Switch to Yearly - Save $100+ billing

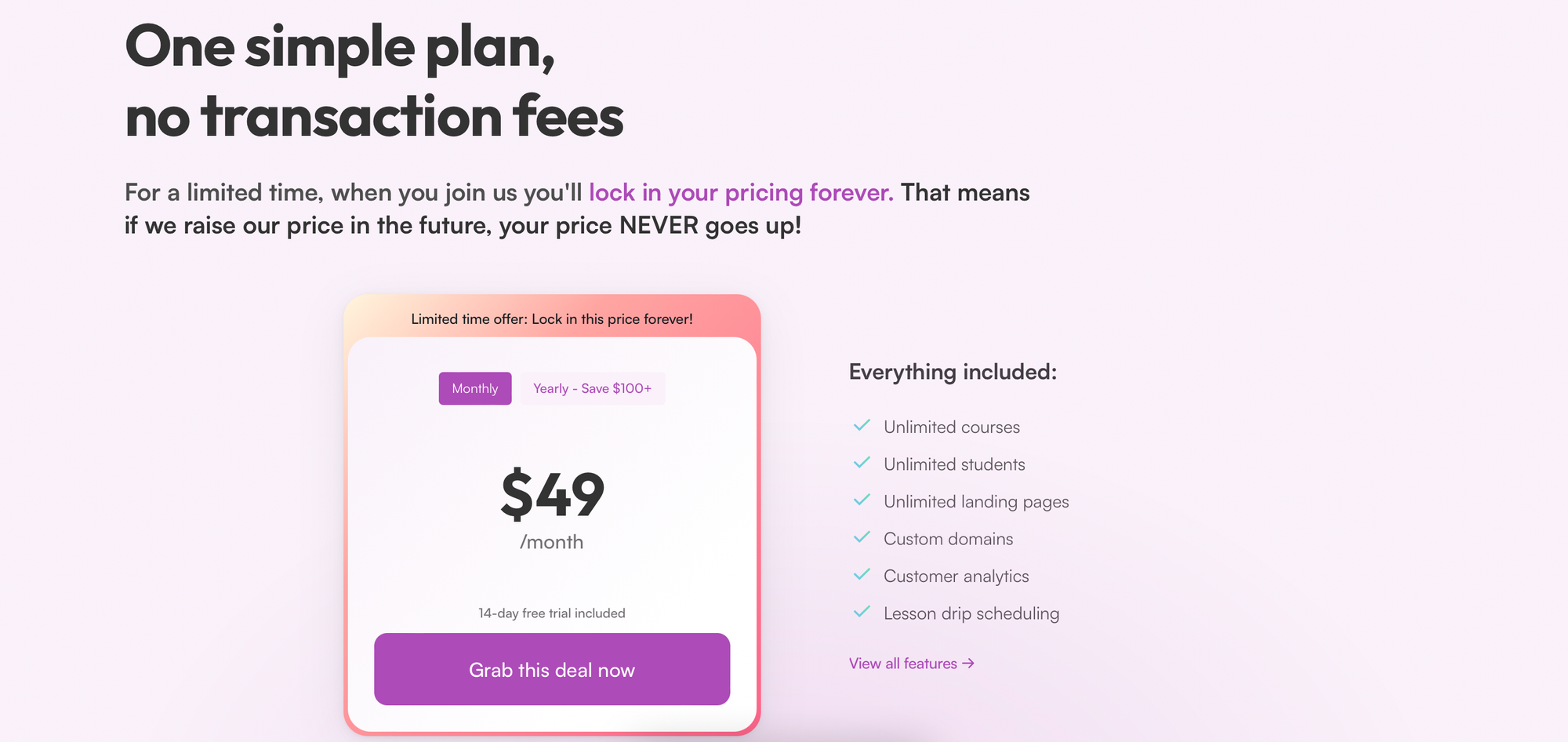[x=593, y=388]
